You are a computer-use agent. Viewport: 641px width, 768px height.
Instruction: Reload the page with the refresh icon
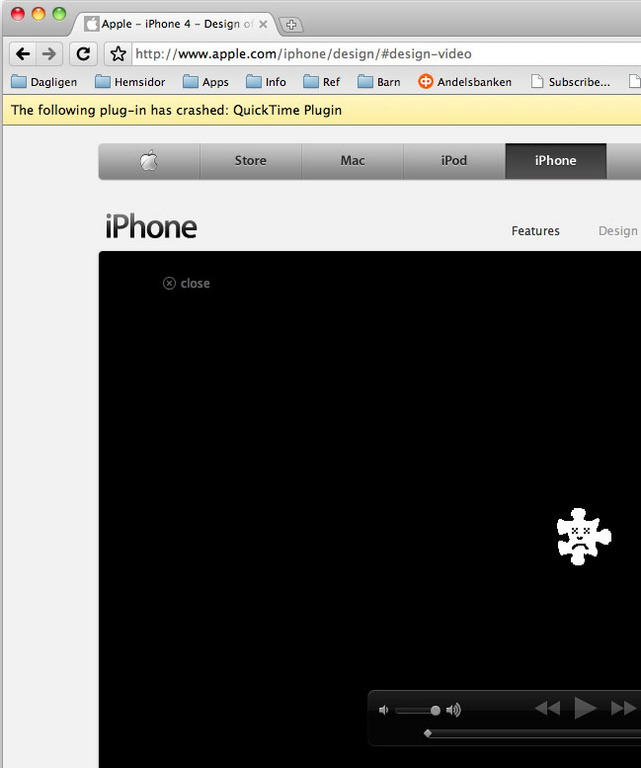coord(84,54)
